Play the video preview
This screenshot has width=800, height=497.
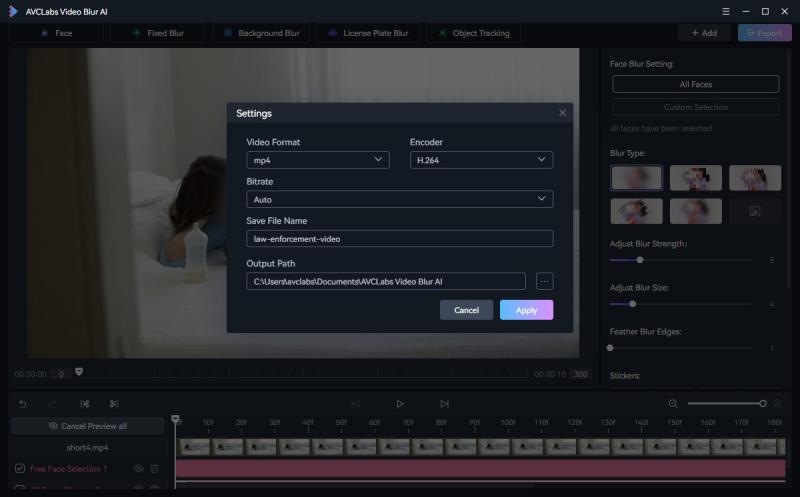(x=400, y=404)
